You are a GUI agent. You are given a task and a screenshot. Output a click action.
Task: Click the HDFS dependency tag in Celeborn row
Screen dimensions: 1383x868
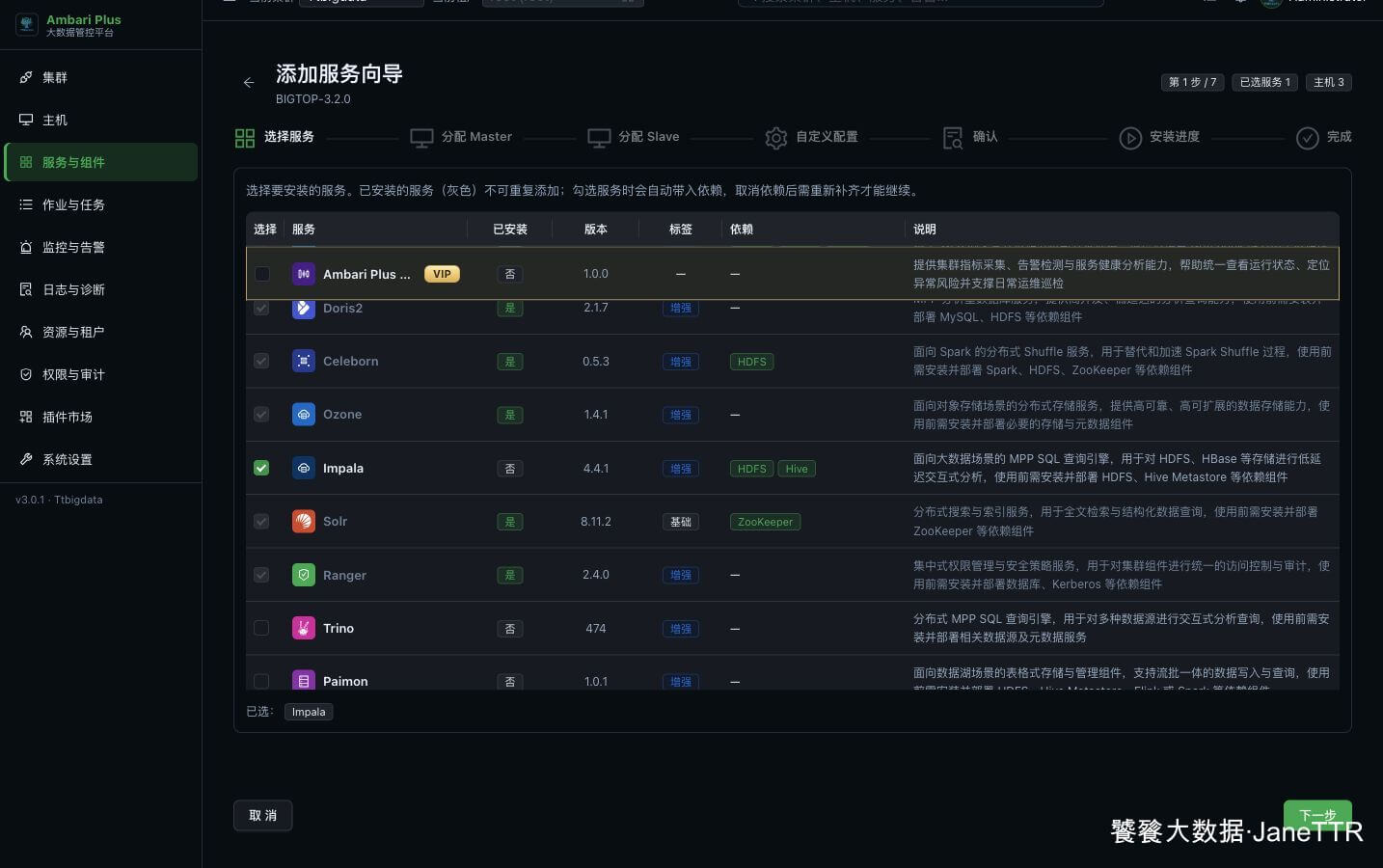click(x=752, y=362)
